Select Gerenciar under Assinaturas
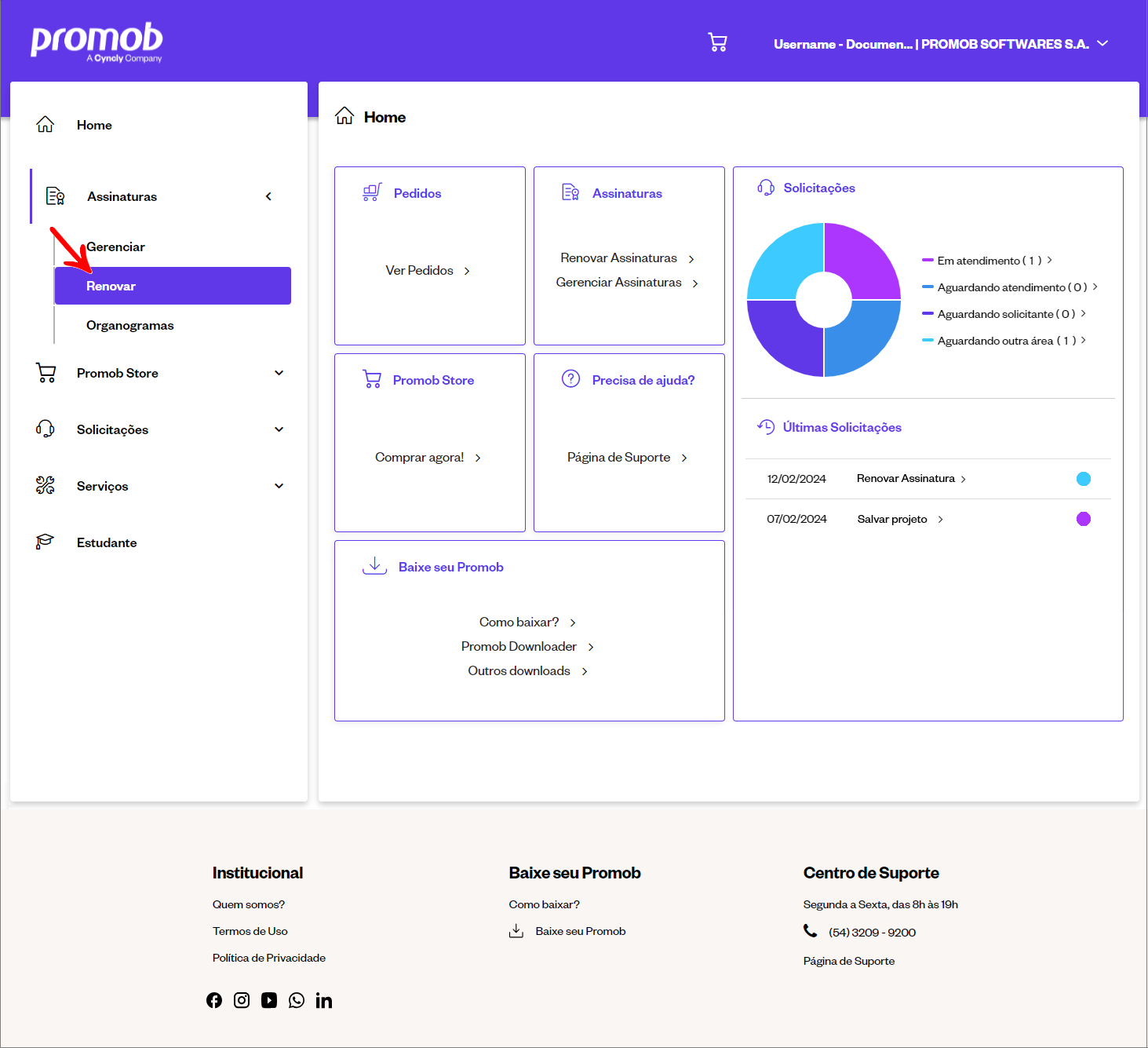 (115, 246)
